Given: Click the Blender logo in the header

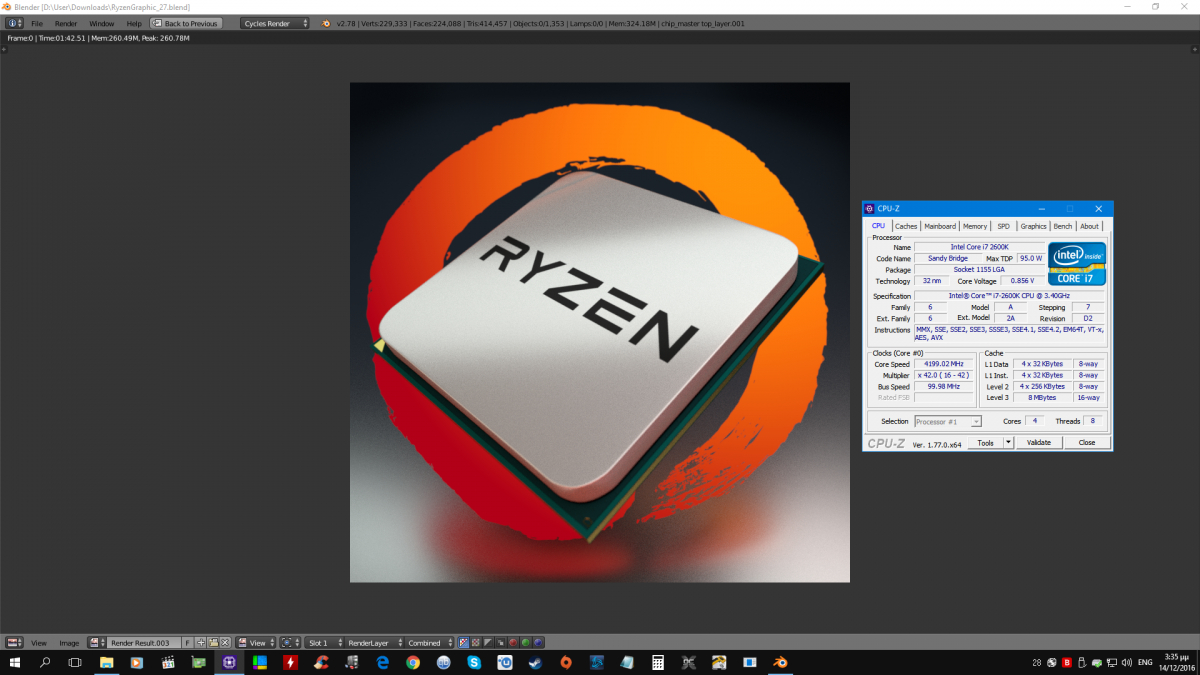Looking at the screenshot, I should [x=326, y=23].
